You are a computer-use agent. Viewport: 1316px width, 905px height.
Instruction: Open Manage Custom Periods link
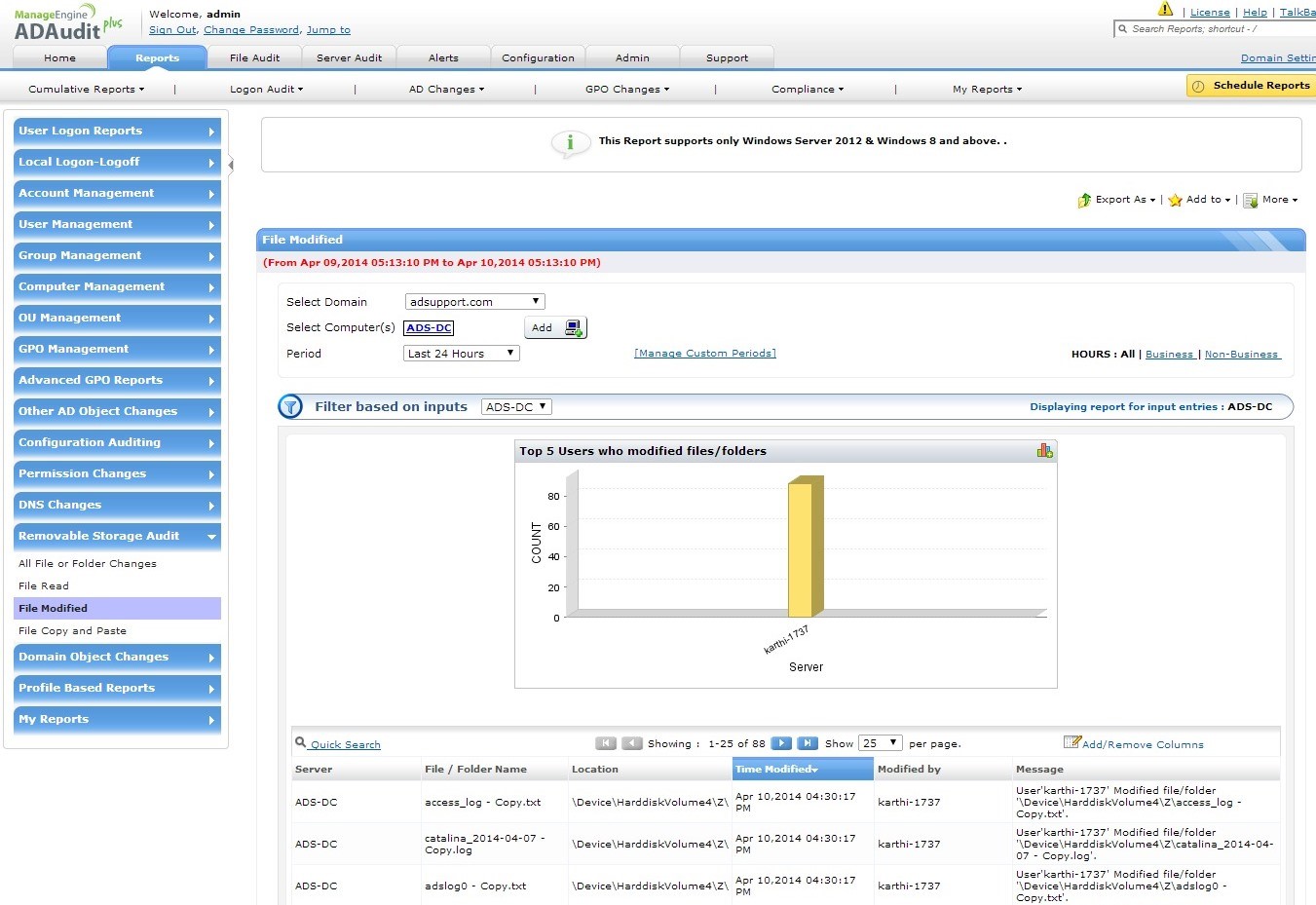coord(705,354)
